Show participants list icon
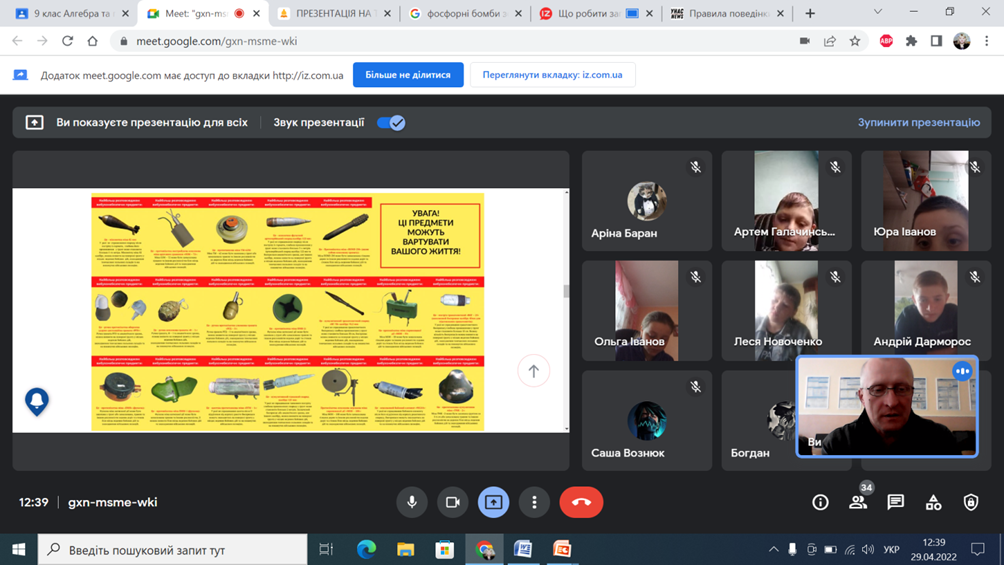Image resolution: width=1004 pixels, height=565 pixels. click(858, 502)
